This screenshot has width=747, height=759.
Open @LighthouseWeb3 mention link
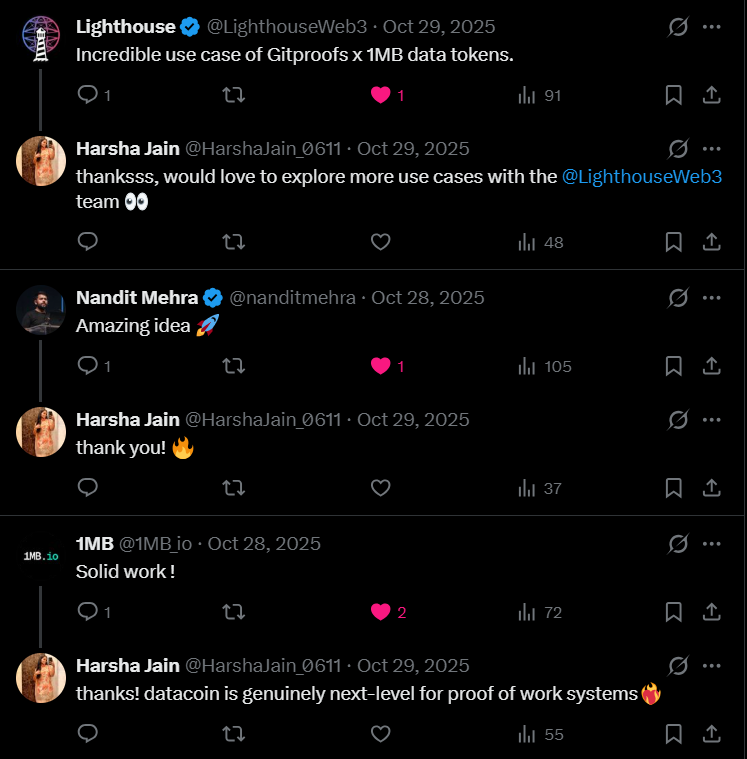642,176
